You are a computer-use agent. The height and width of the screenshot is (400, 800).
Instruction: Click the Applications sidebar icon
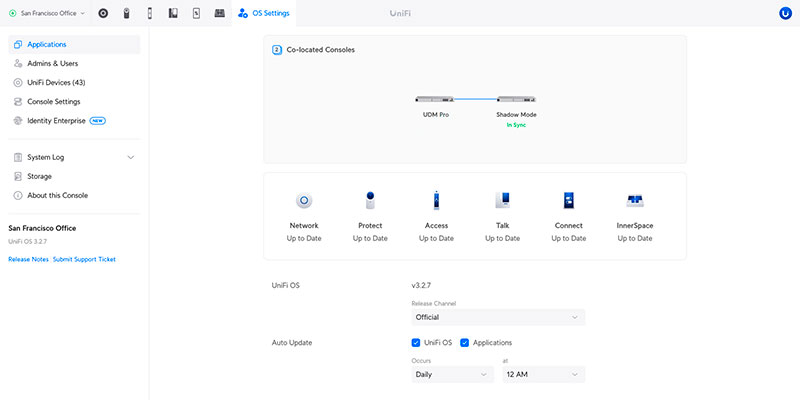(18, 44)
